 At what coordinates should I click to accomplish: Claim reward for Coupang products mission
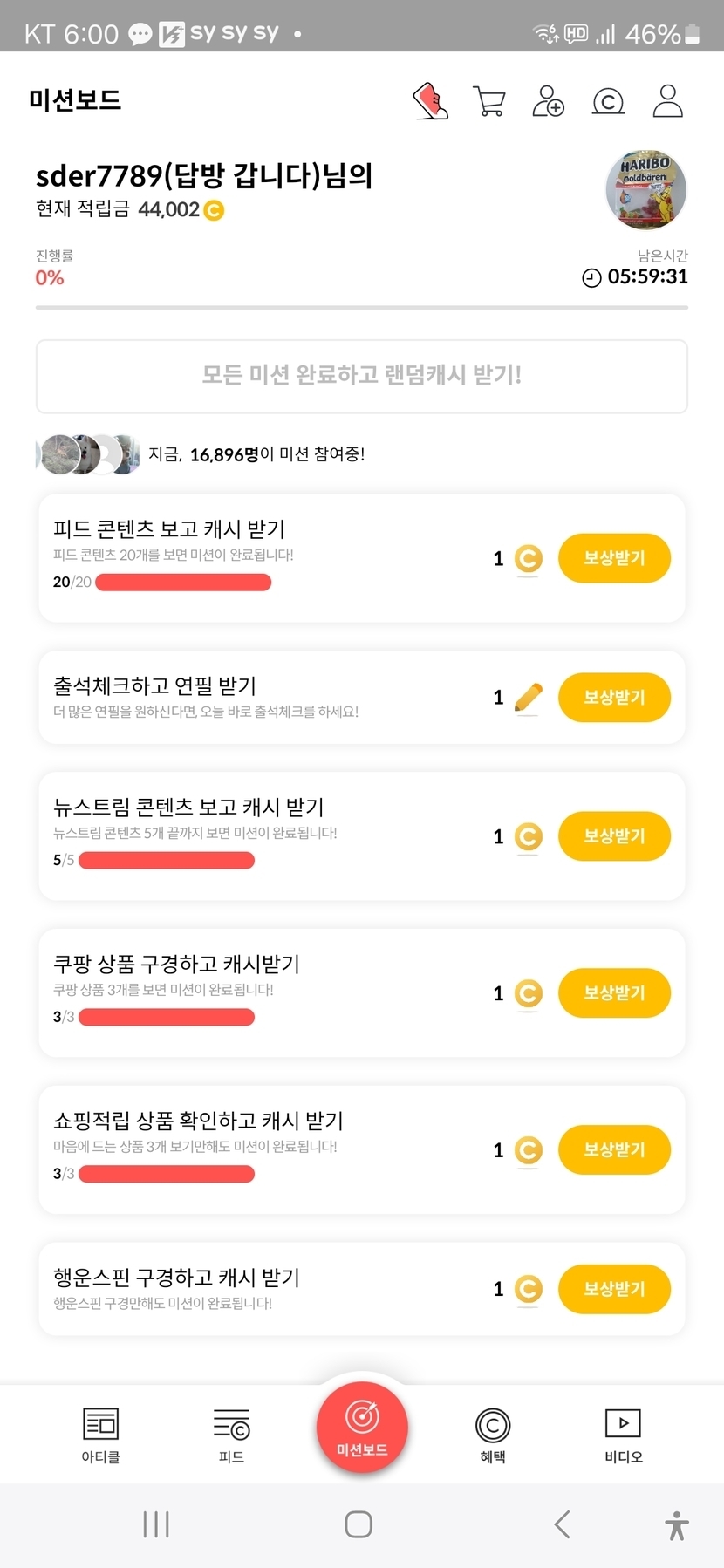[x=614, y=993]
